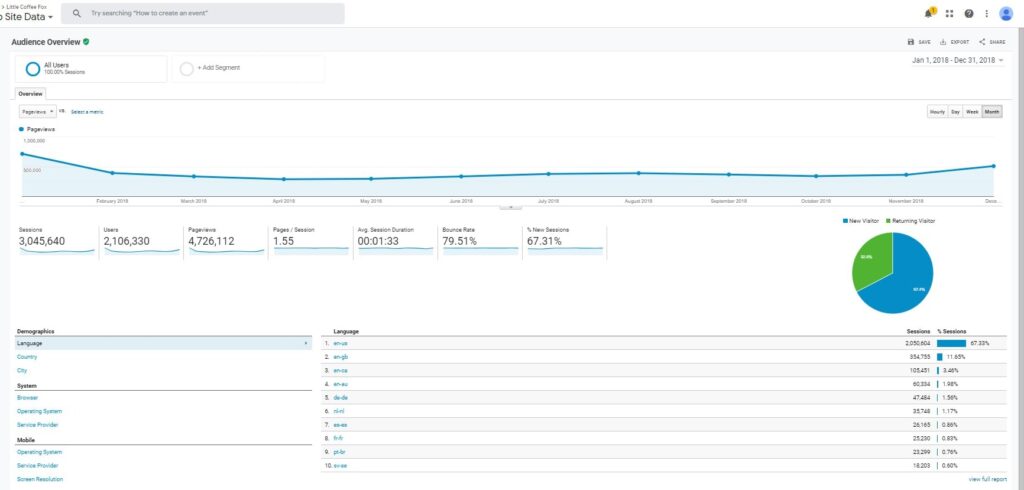Screen dimensions: 1024x490
Task: Click the Share report icon
Action: click(x=982, y=42)
